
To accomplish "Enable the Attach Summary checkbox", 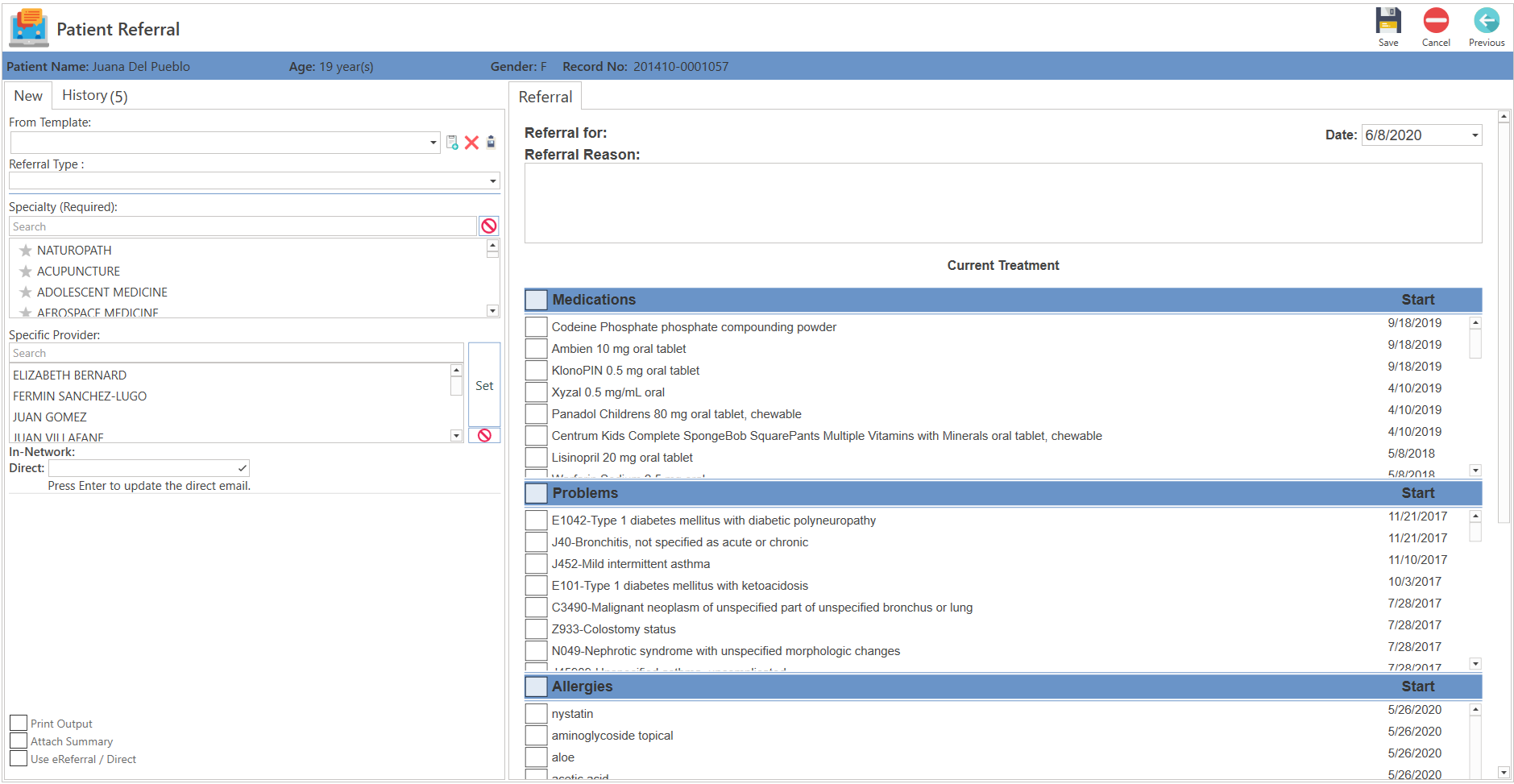I will tap(19, 740).
